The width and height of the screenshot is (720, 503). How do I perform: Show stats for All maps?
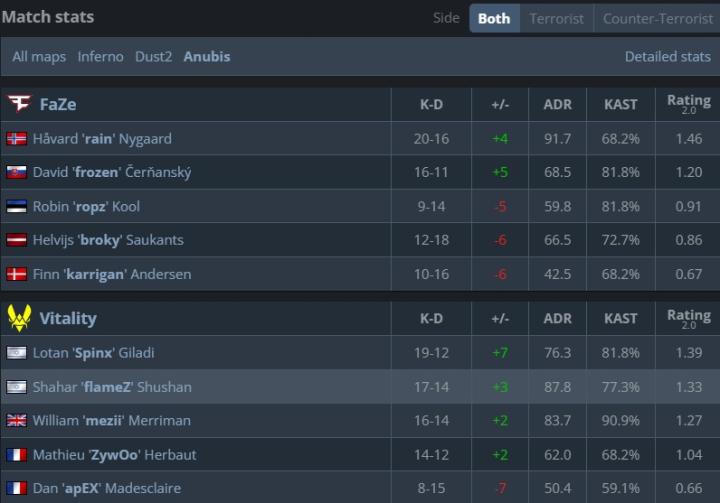point(39,56)
